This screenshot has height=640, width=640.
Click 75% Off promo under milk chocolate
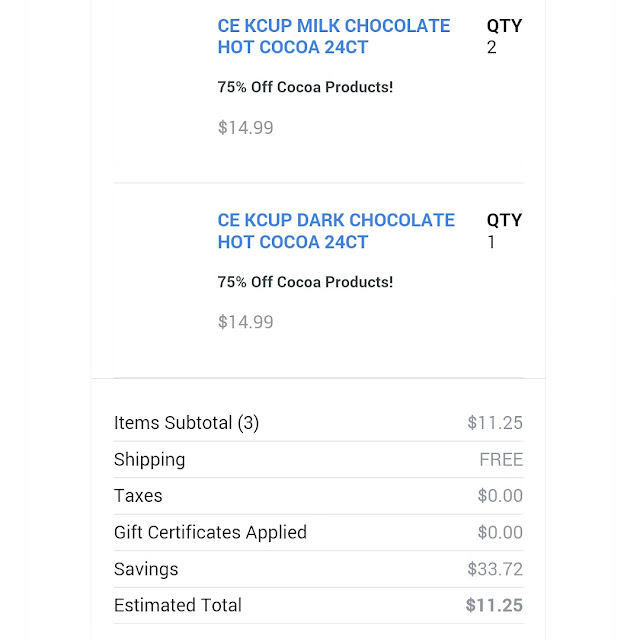pos(305,87)
